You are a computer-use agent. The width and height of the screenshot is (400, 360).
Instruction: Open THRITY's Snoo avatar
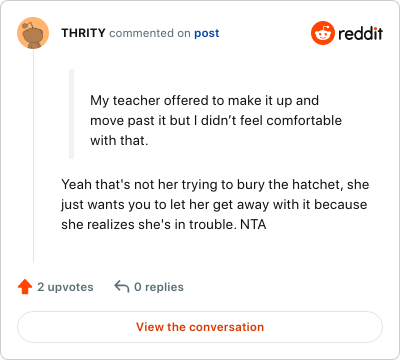coord(33,33)
